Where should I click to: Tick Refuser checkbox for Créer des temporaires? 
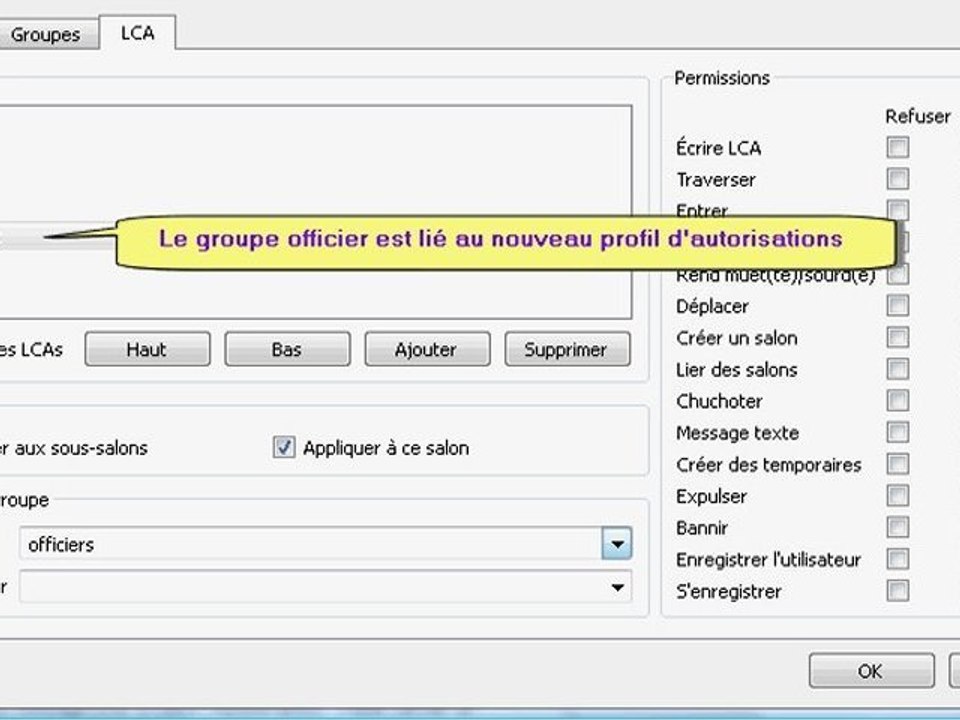pyautogui.click(x=898, y=463)
